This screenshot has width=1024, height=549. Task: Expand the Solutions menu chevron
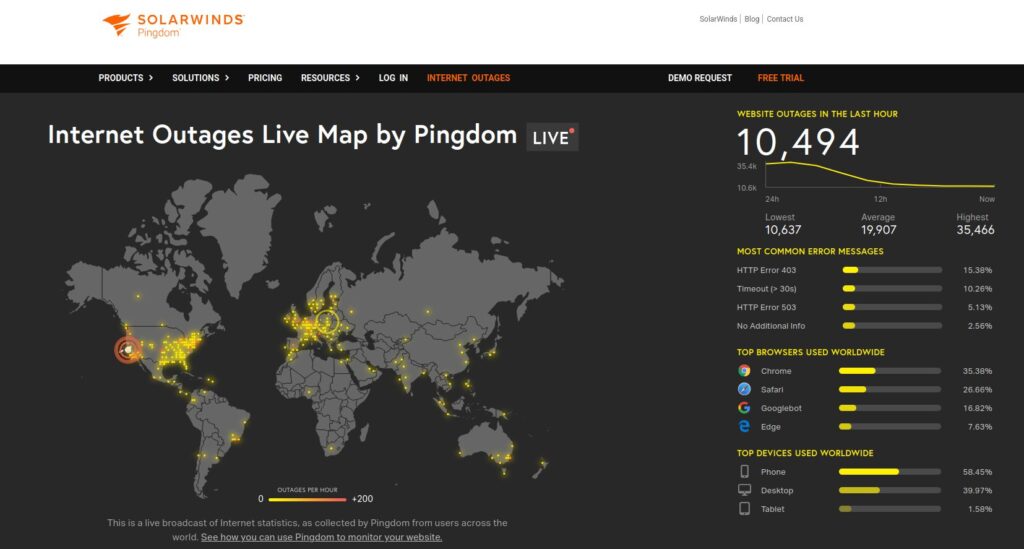[227, 78]
